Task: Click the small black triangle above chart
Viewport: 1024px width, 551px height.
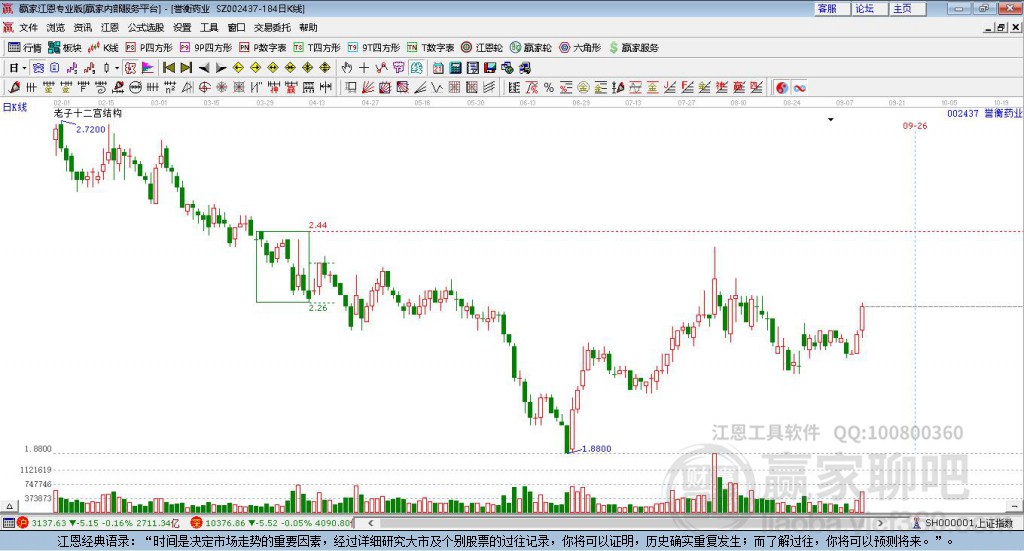Action: click(x=831, y=119)
